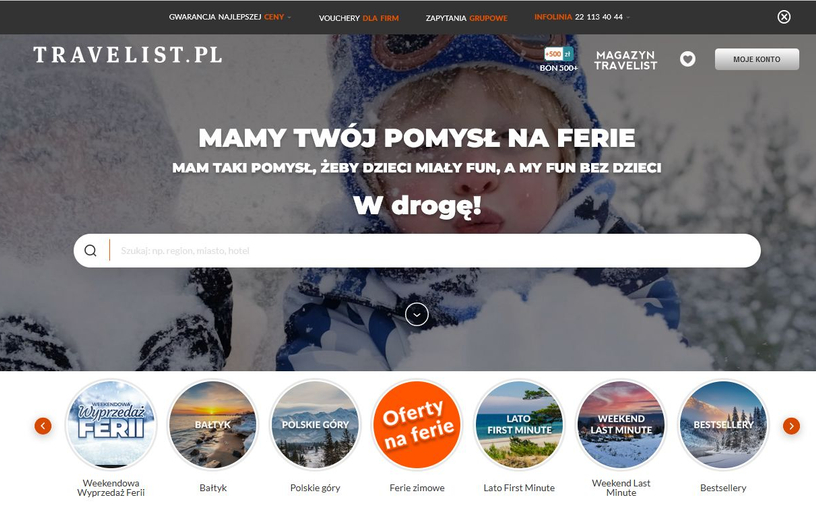The height and width of the screenshot is (510, 816).
Task: Open the orange Oferty na ferie circle
Action: coord(417,425)
